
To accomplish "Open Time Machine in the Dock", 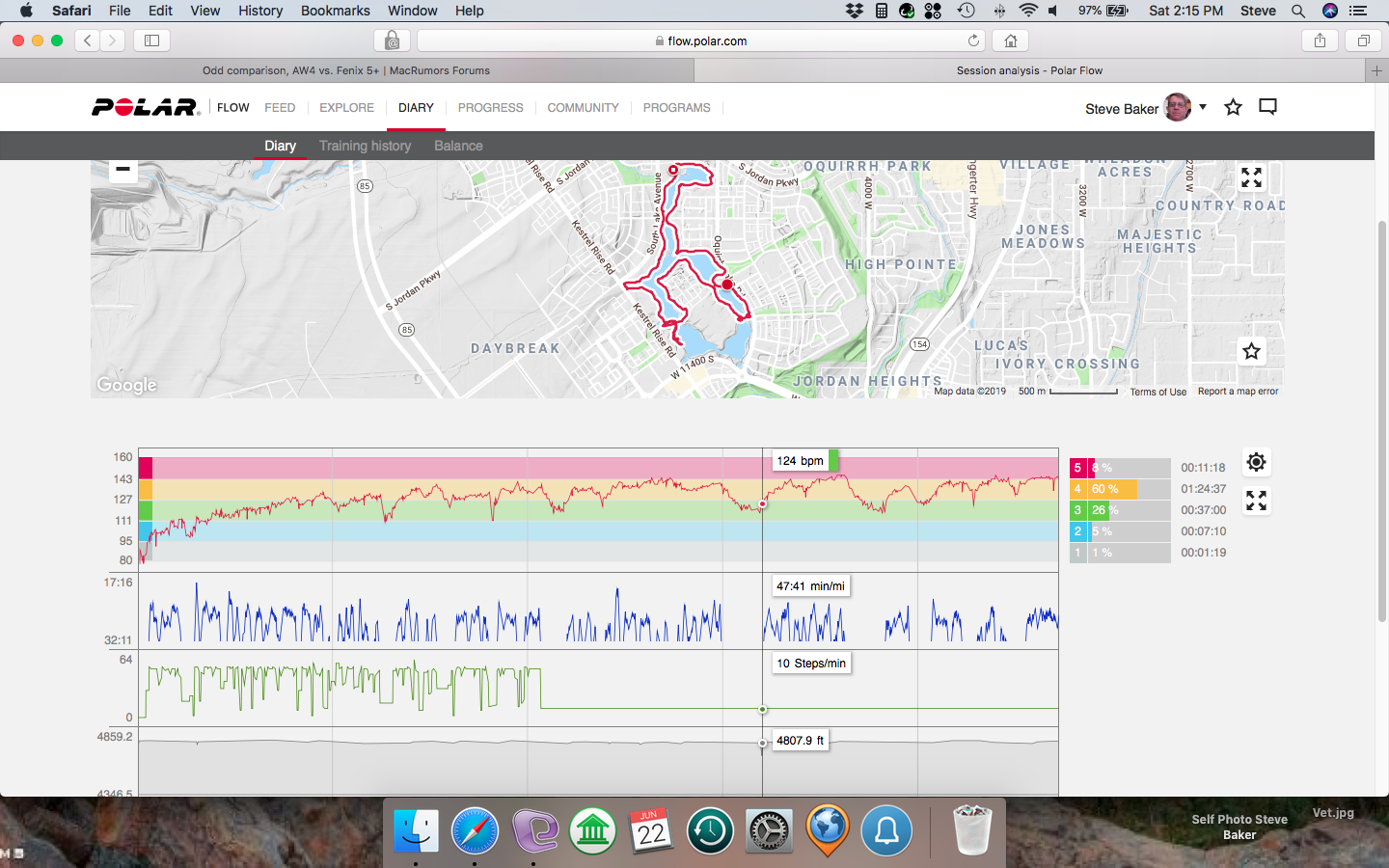I will tap(710, 829).
